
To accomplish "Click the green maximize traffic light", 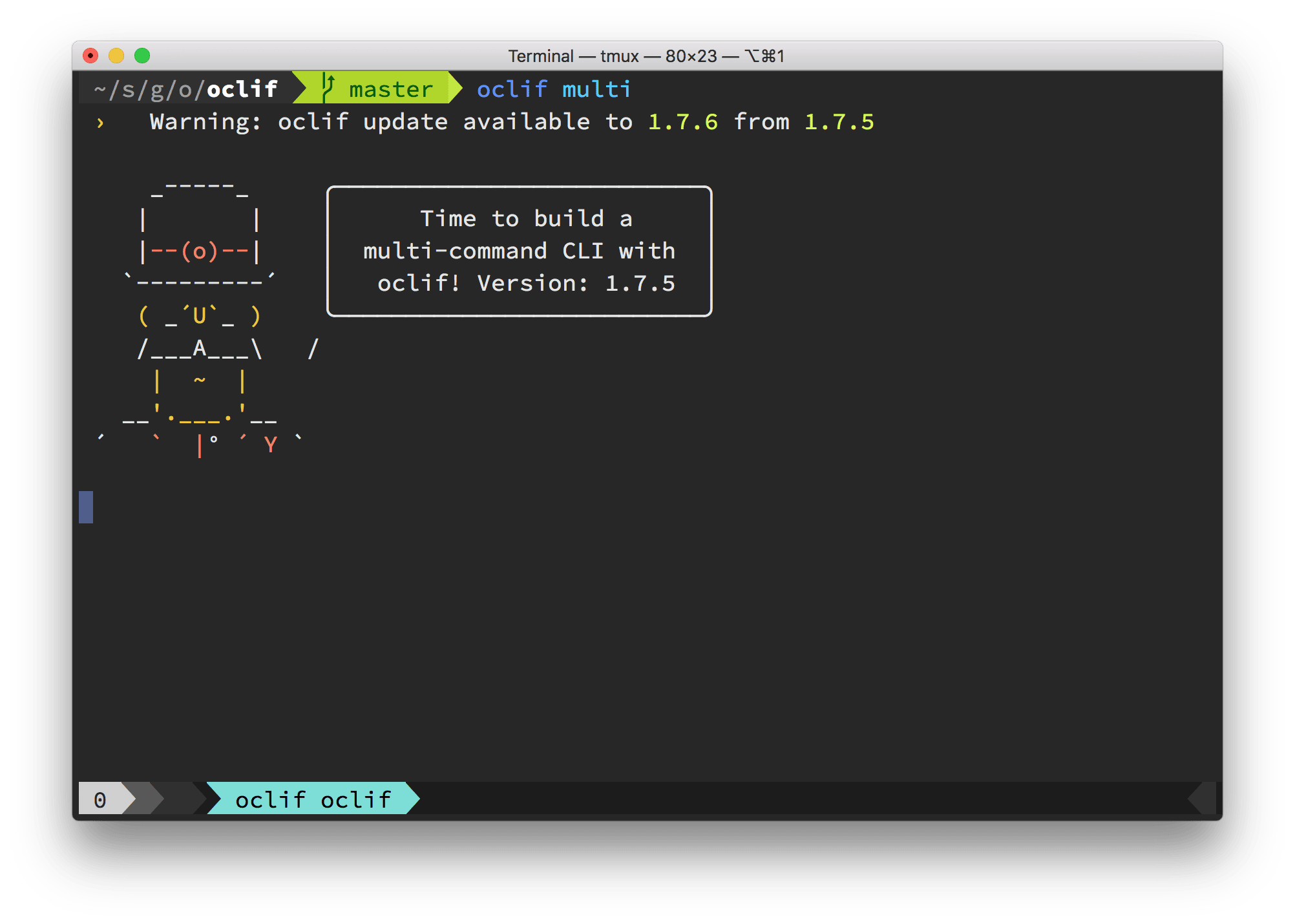I will click(142, 56).
